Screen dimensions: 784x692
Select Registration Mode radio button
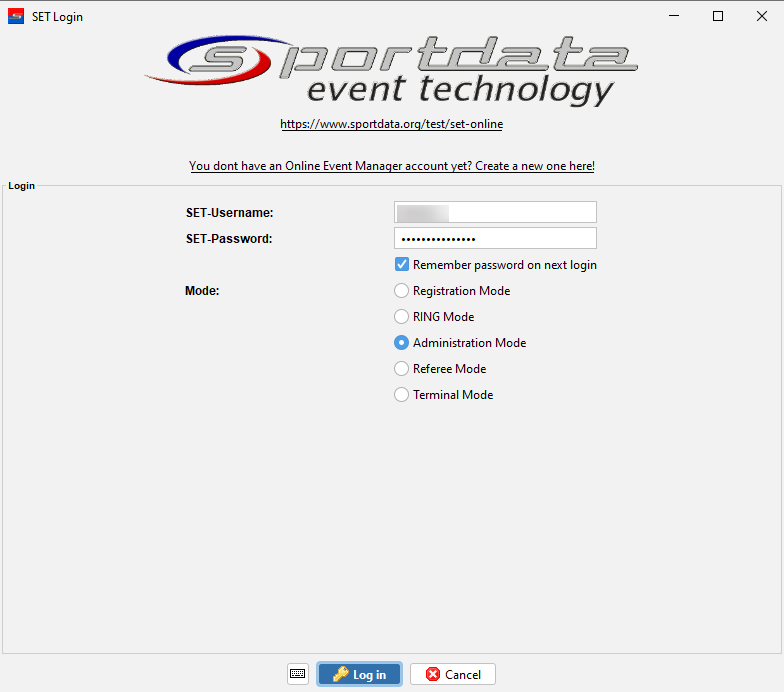click(x=402, y=290)
